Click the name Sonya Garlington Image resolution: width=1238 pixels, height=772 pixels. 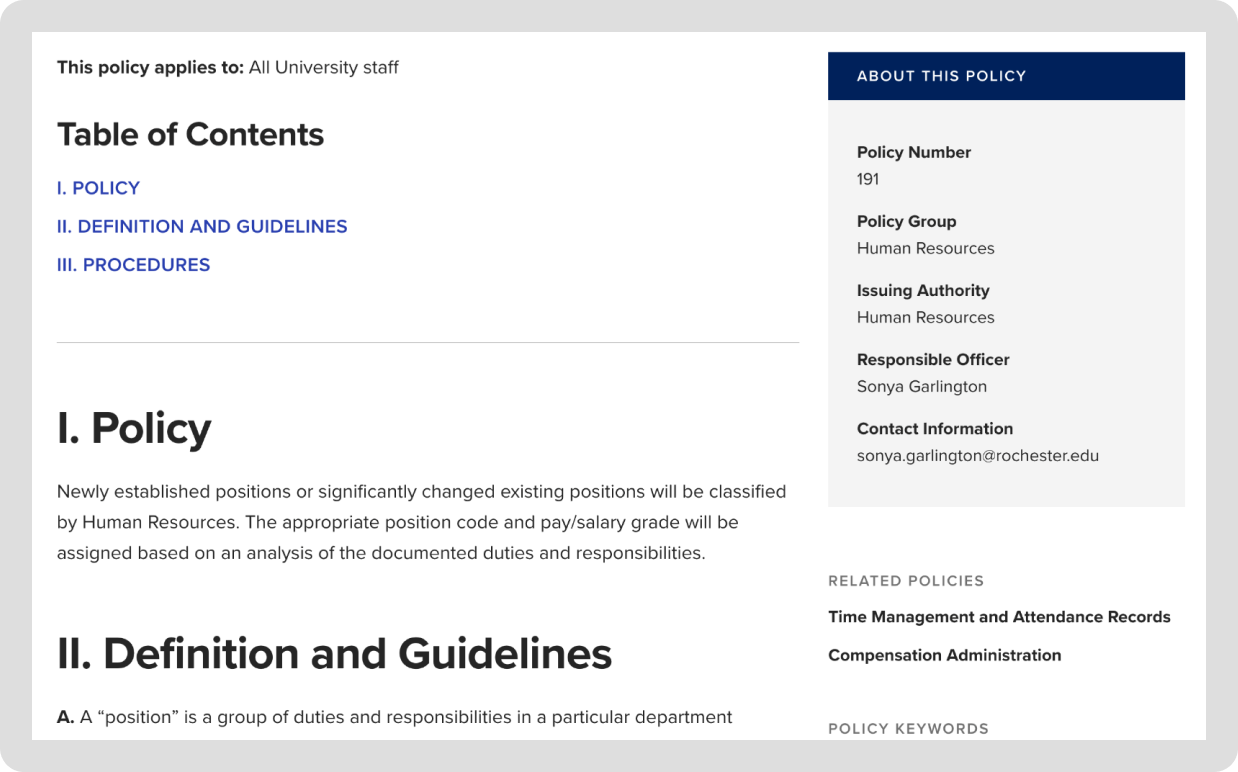point(921,386)
